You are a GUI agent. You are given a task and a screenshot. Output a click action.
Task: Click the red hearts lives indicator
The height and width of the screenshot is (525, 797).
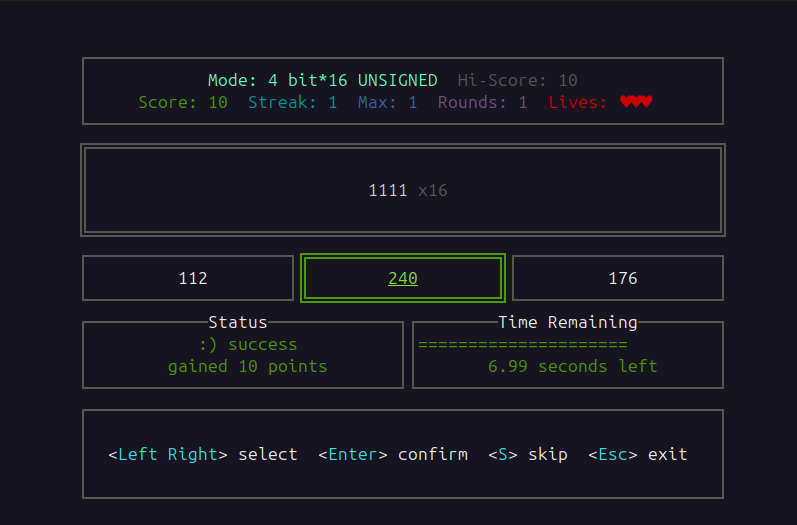635,102
